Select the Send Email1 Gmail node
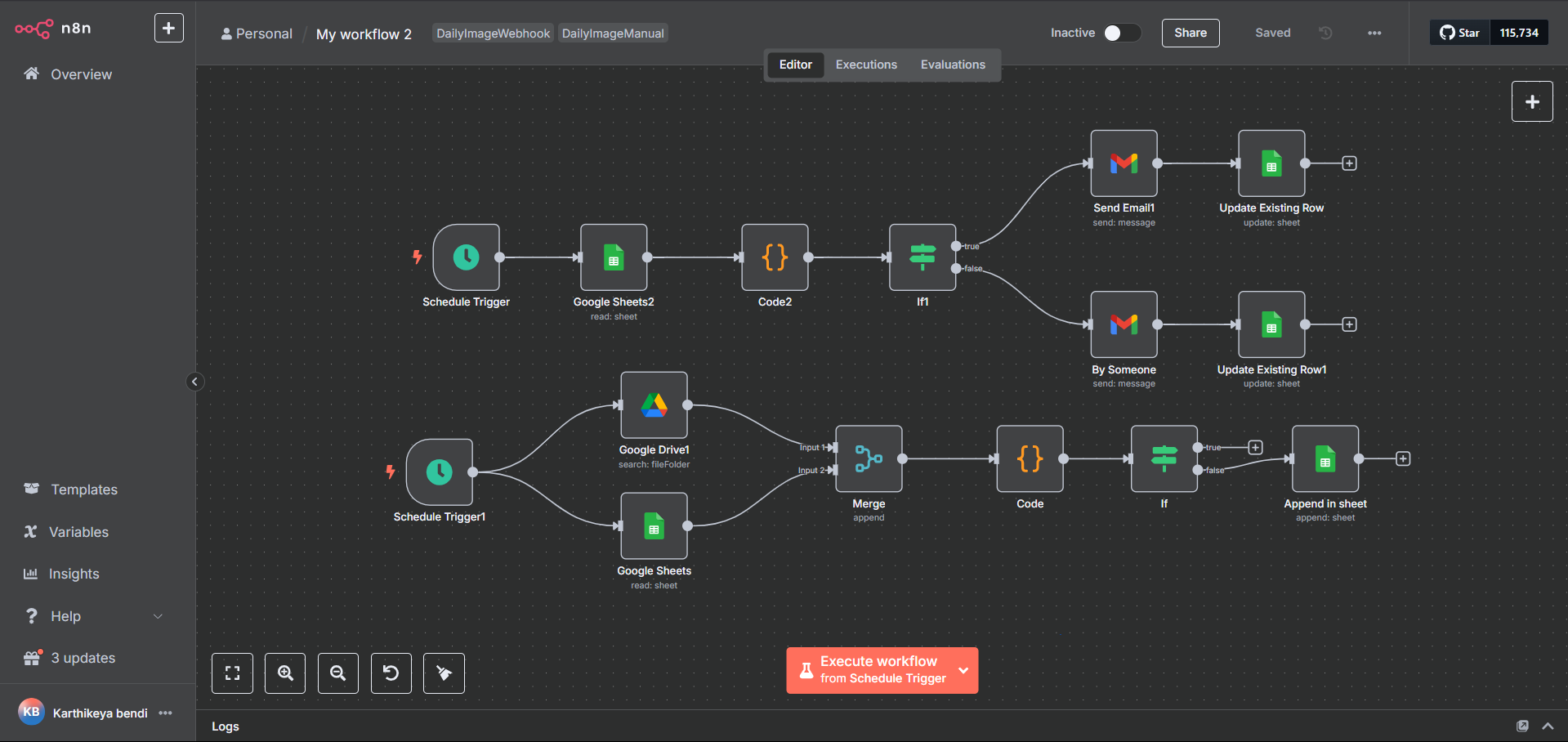Image resolution: width=1568 pixels, height=742 pixels. coord(1124,163)
